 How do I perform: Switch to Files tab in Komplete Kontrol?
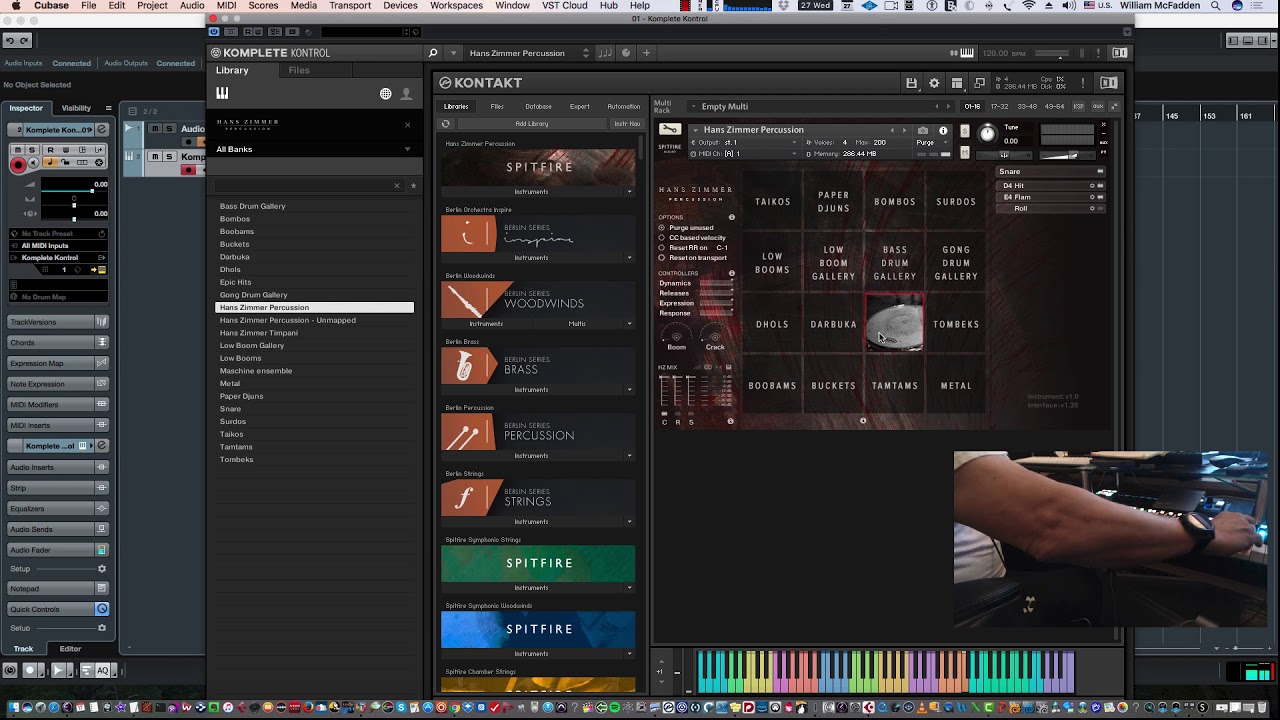tap(299, 70)
